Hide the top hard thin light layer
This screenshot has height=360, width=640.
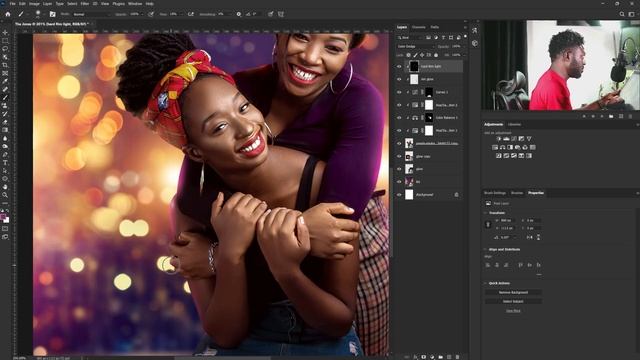tap(399, 66)
